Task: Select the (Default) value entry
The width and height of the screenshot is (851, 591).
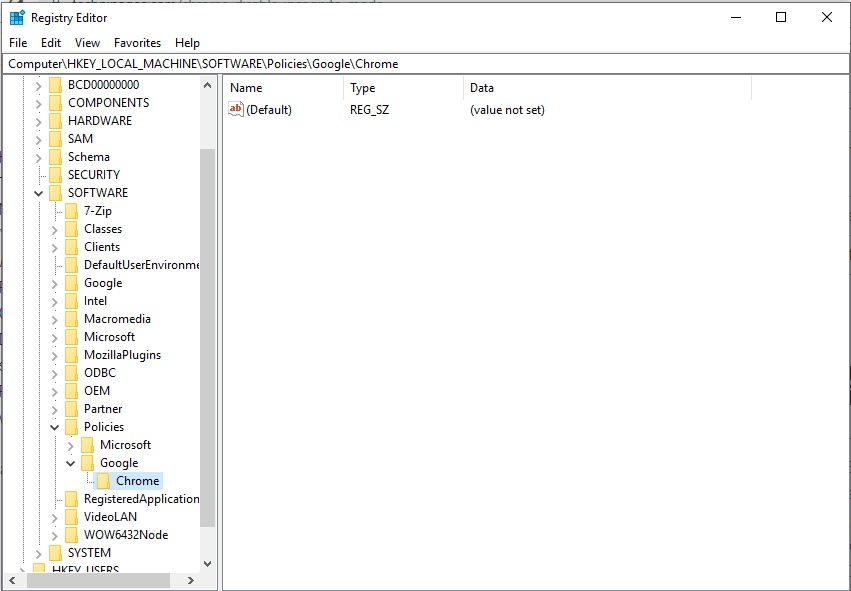Action: [269, 110]
